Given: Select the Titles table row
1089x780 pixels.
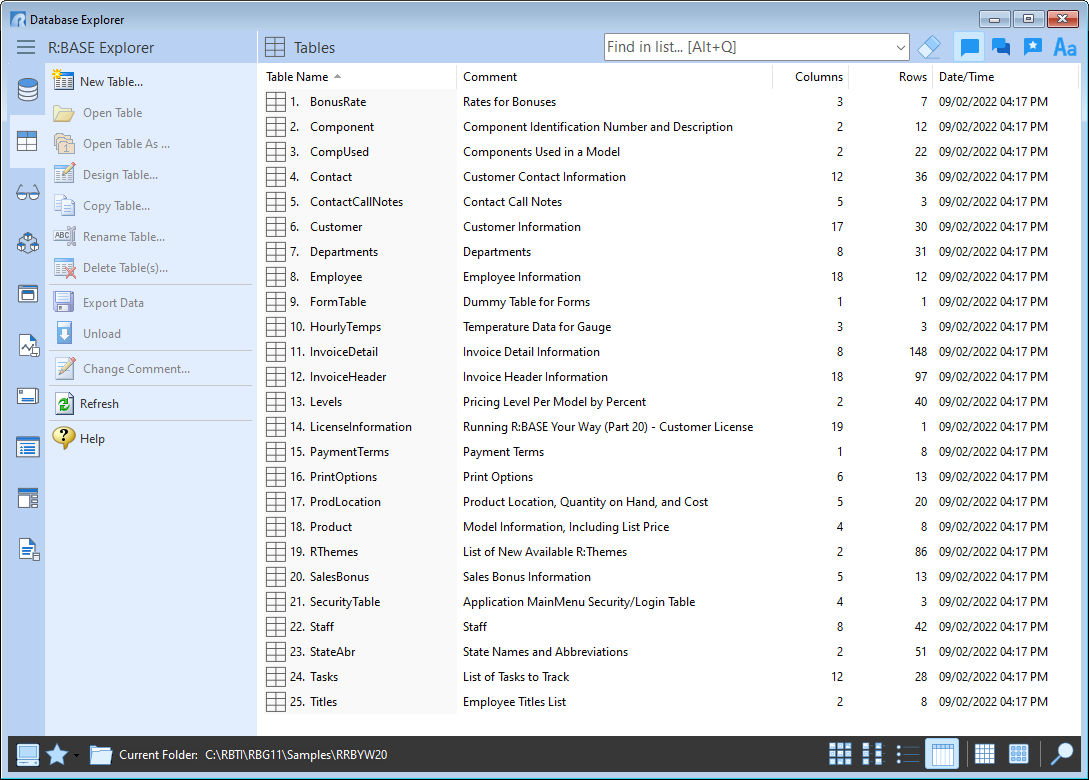Looking at the screenshot, I should tap(670, 702).
